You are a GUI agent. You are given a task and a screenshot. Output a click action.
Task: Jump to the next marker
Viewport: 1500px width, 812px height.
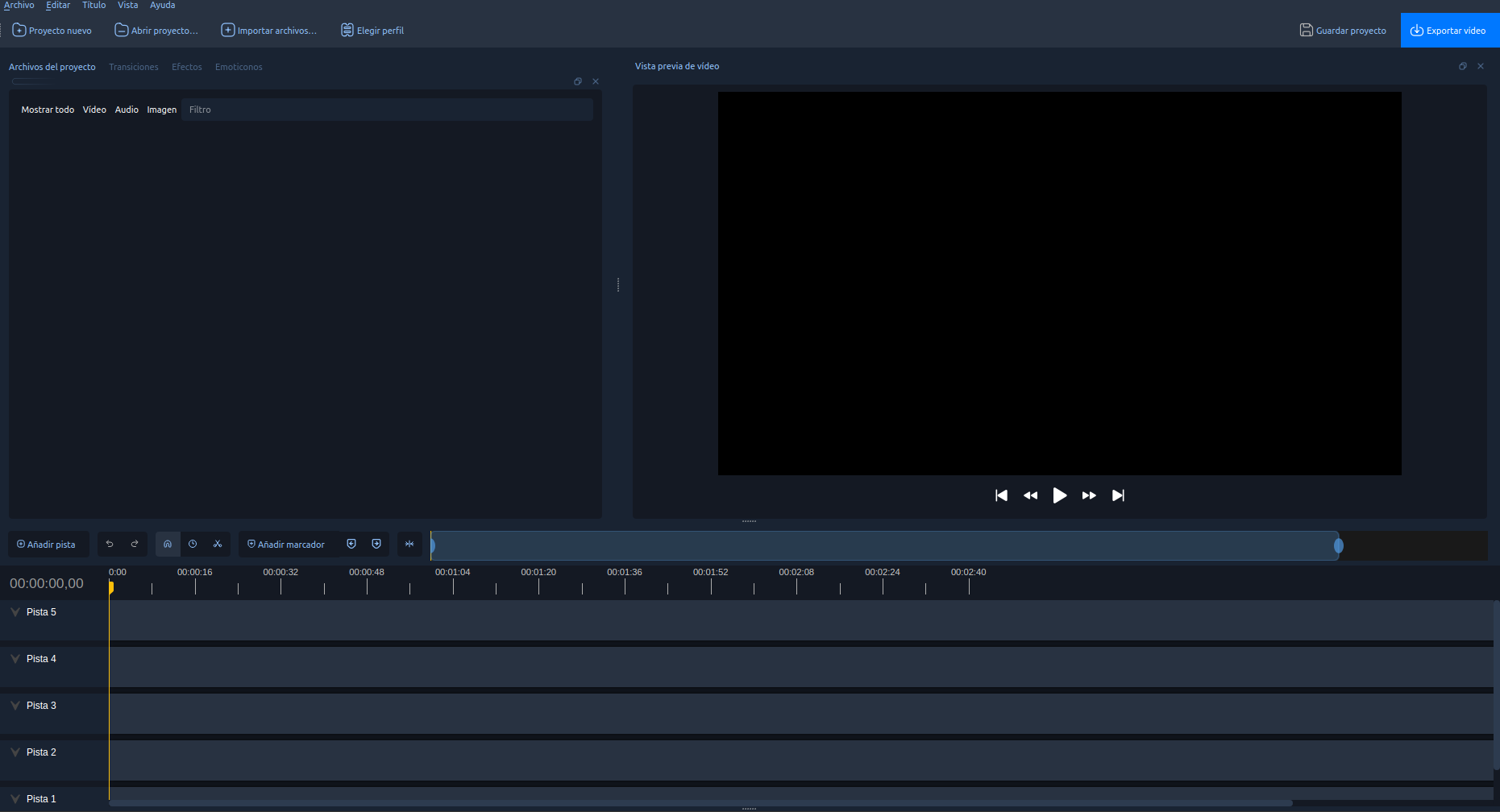[376, 545]
